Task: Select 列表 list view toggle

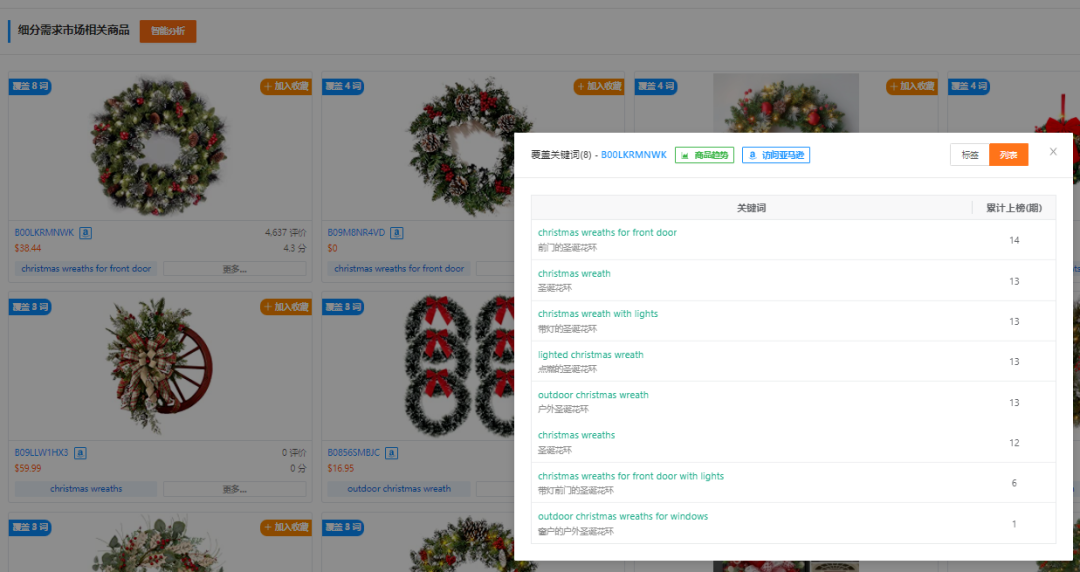Action: 1008,155
